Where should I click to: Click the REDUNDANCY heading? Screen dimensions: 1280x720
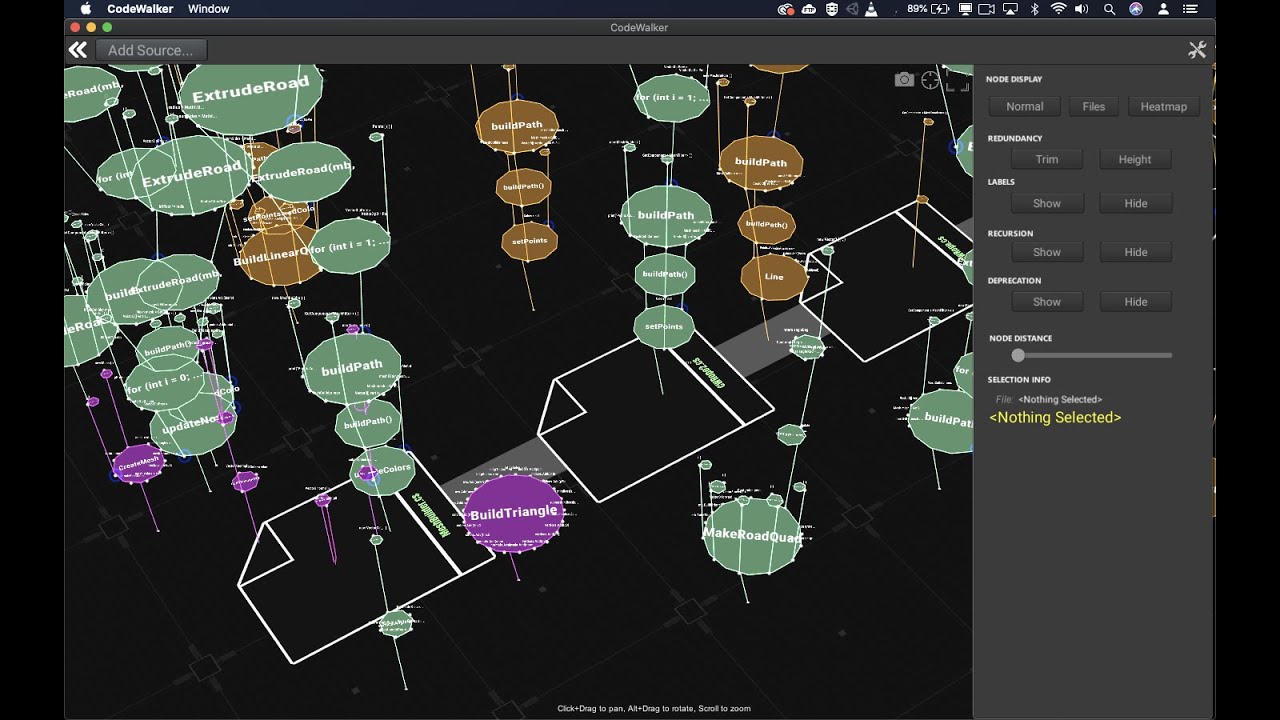[x=1015, y=138]
